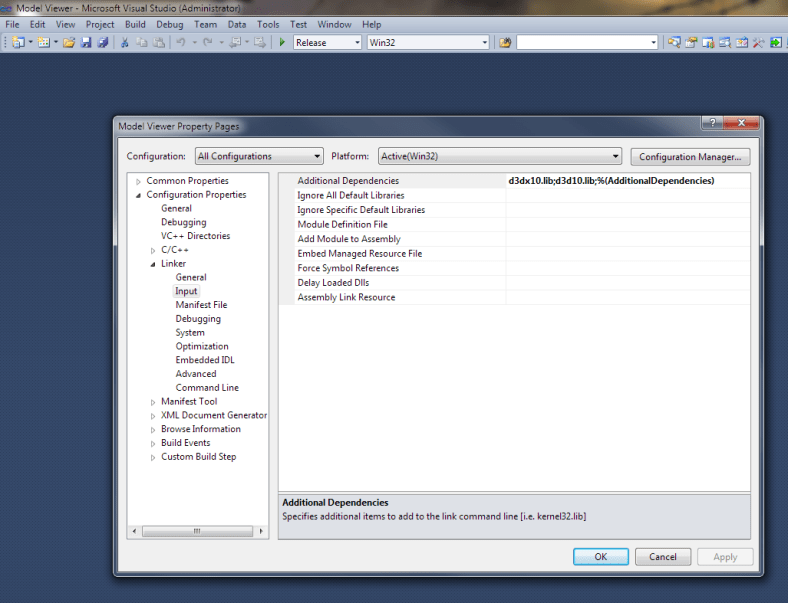
Task: Click the Help button in dialog title bar
Action: tap(712, 123)
